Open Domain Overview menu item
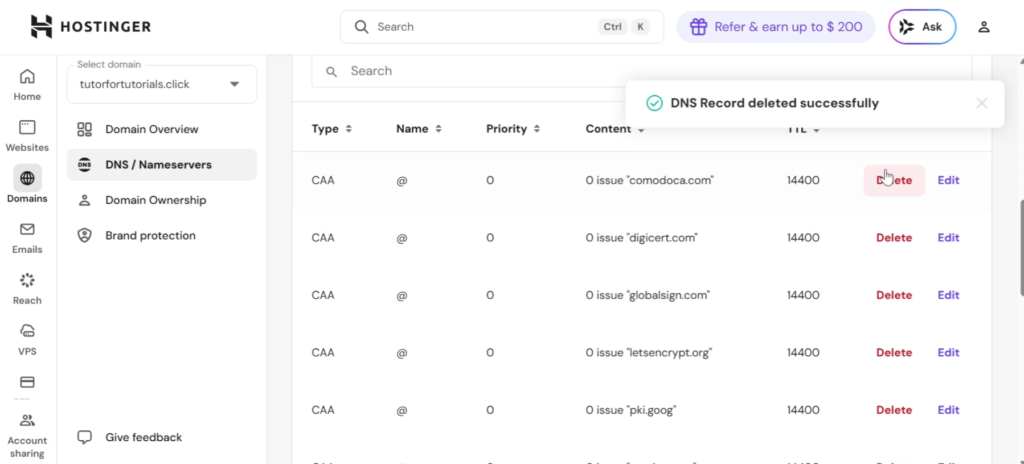Image resolution: width=1024 pixels, height=464 pixels. (151, 129)
